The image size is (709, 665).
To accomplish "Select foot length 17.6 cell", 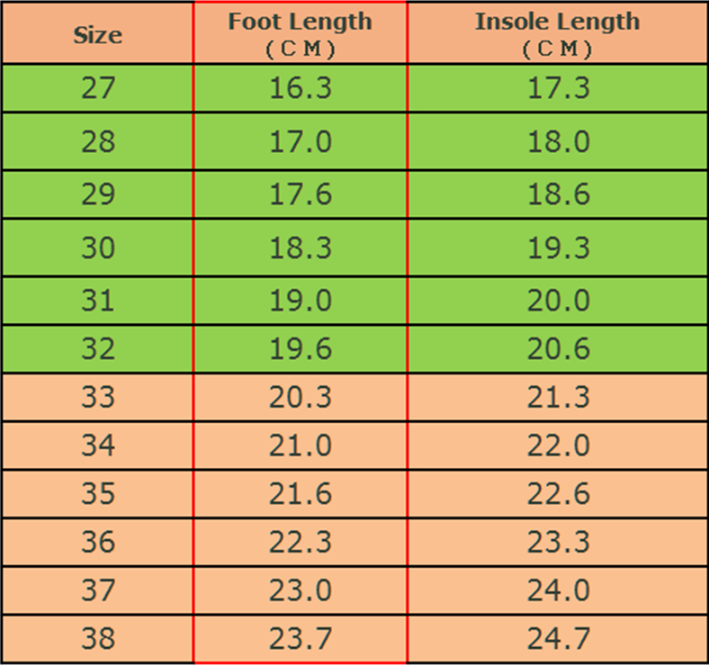I will [x=300, y=194].
